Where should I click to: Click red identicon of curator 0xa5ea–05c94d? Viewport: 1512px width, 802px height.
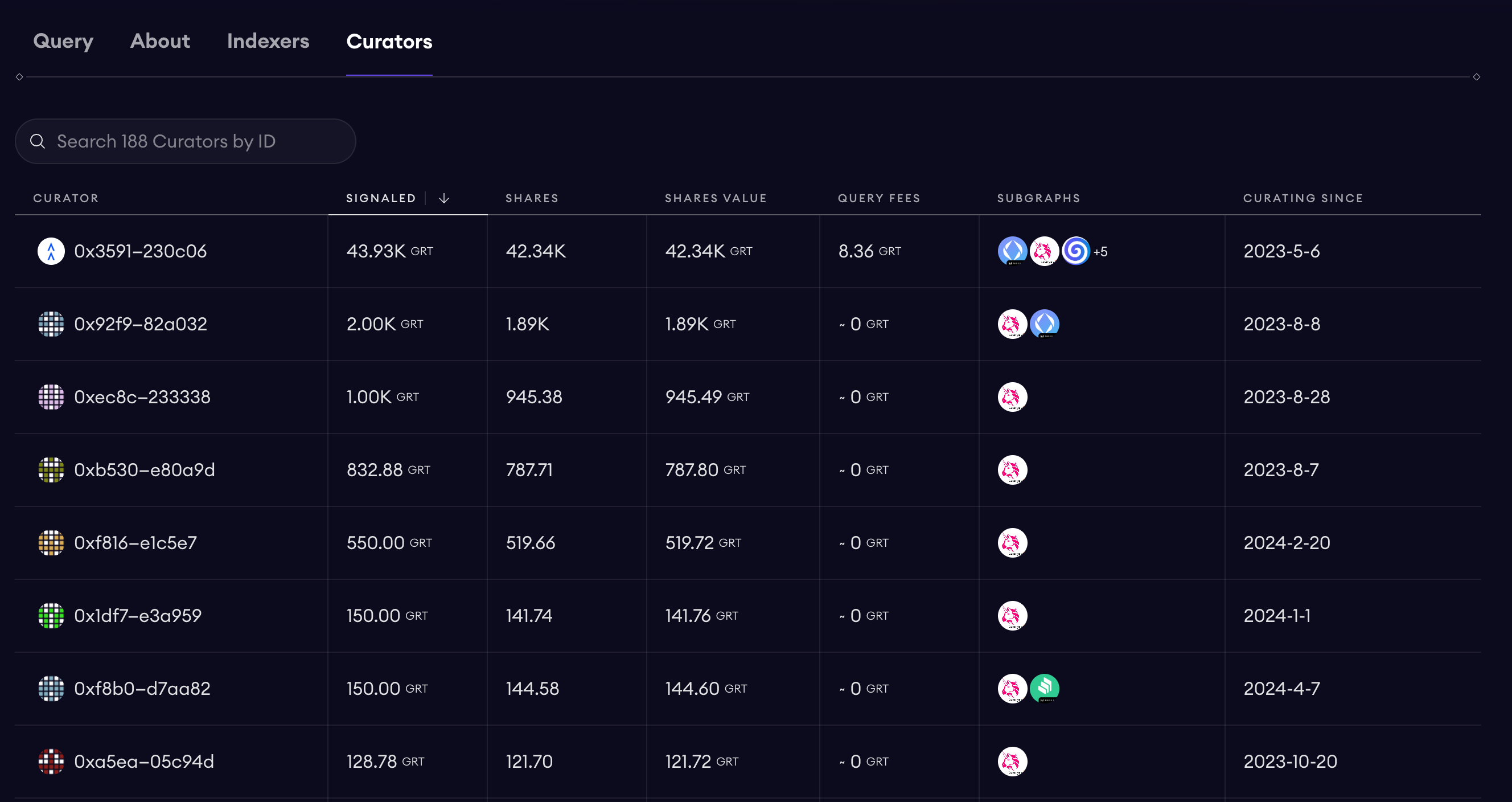(x=51, y=762)
